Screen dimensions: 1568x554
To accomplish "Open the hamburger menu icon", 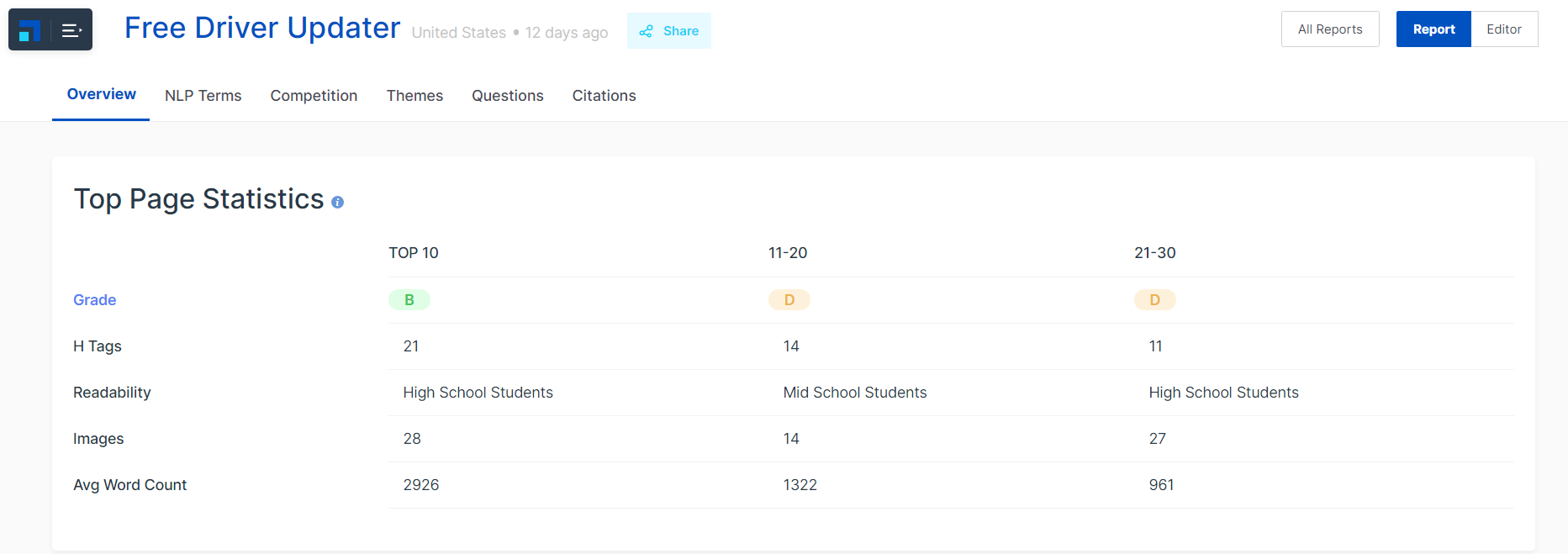I will click(71, 31).
